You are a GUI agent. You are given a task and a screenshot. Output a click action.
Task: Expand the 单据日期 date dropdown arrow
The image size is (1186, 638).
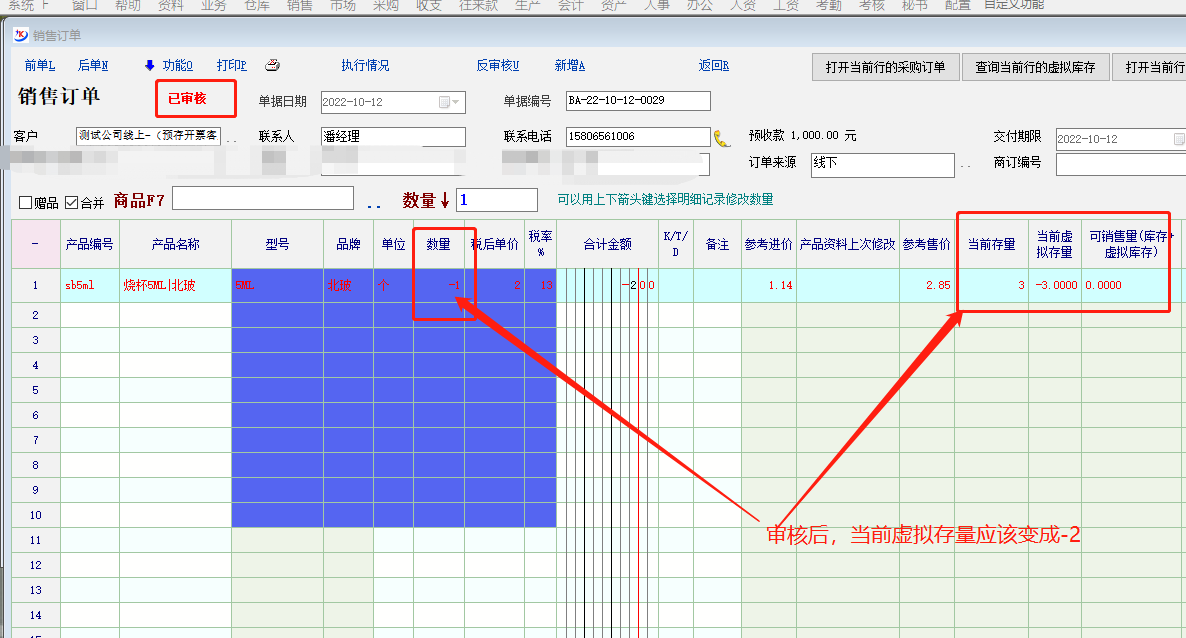[x=457, y=102]
